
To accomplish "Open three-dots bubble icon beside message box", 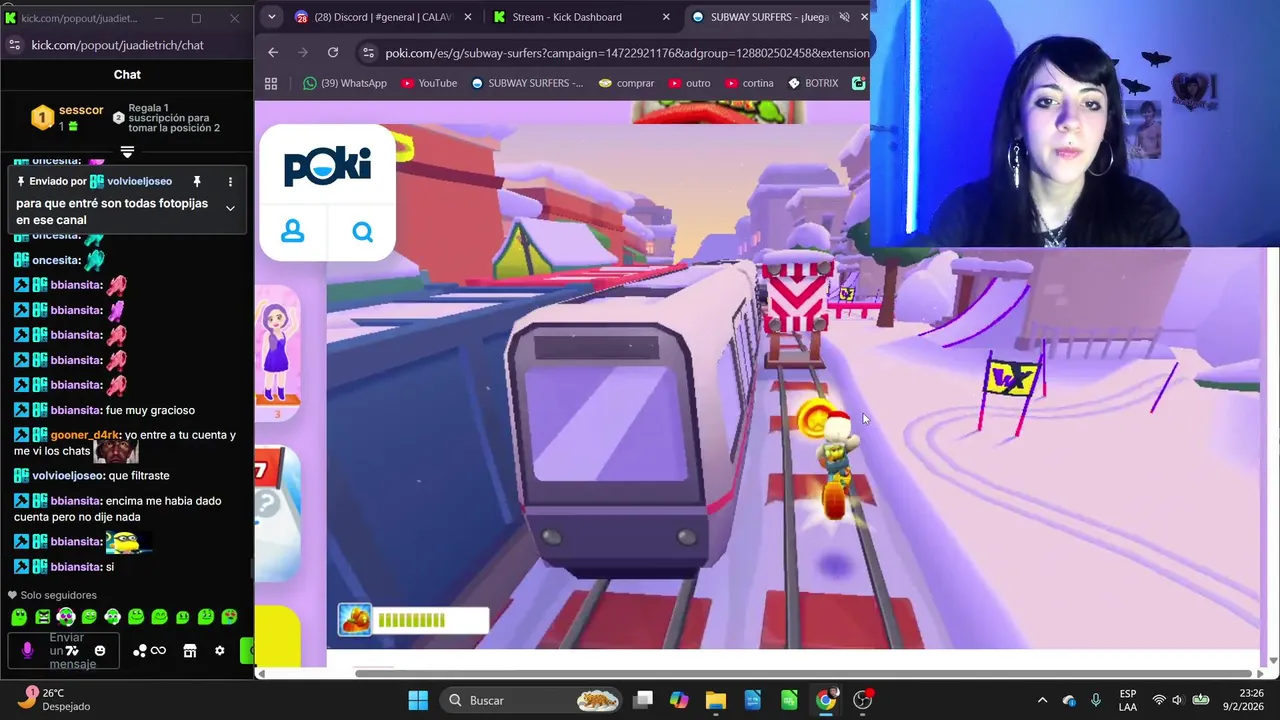I will 140,651.
